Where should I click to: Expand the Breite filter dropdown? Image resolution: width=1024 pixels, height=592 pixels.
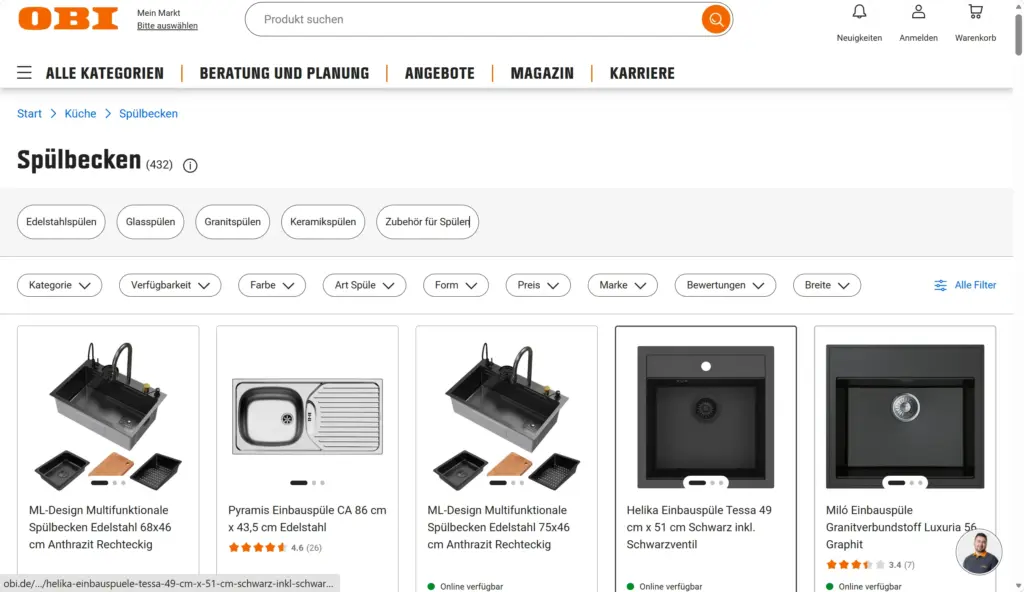click(x=827, y=285)
